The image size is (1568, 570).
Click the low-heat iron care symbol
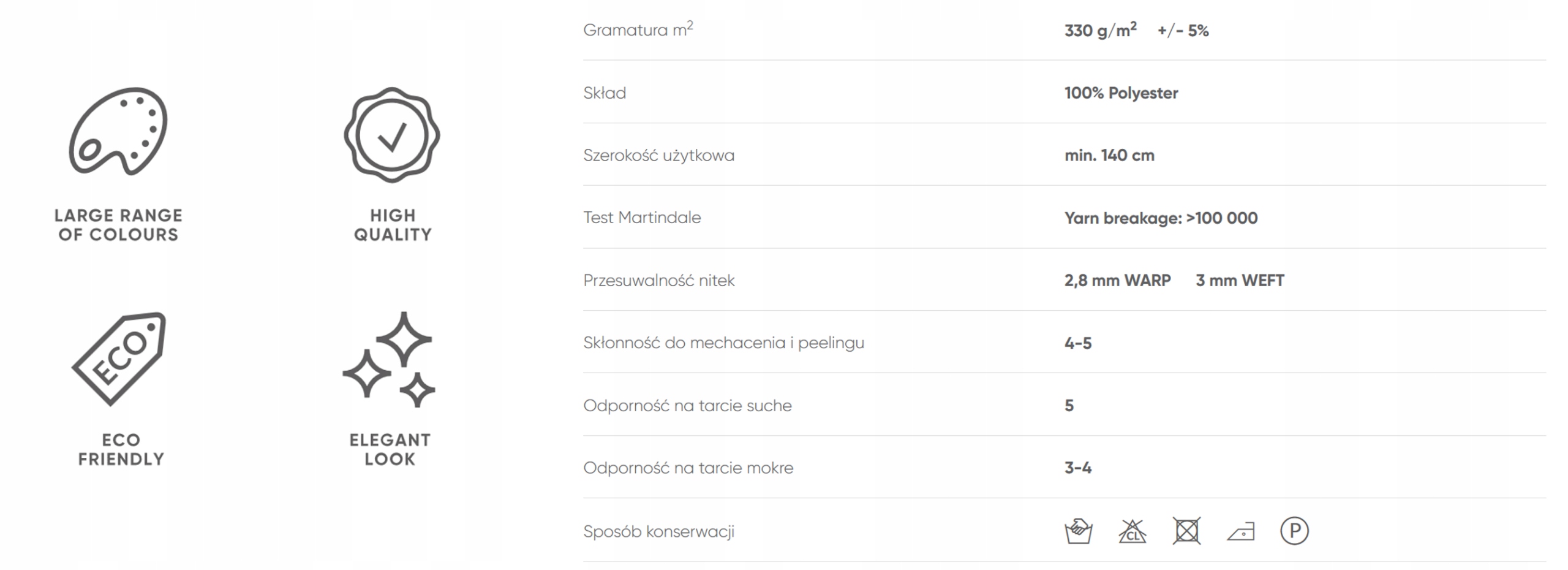click(1240, 531)
